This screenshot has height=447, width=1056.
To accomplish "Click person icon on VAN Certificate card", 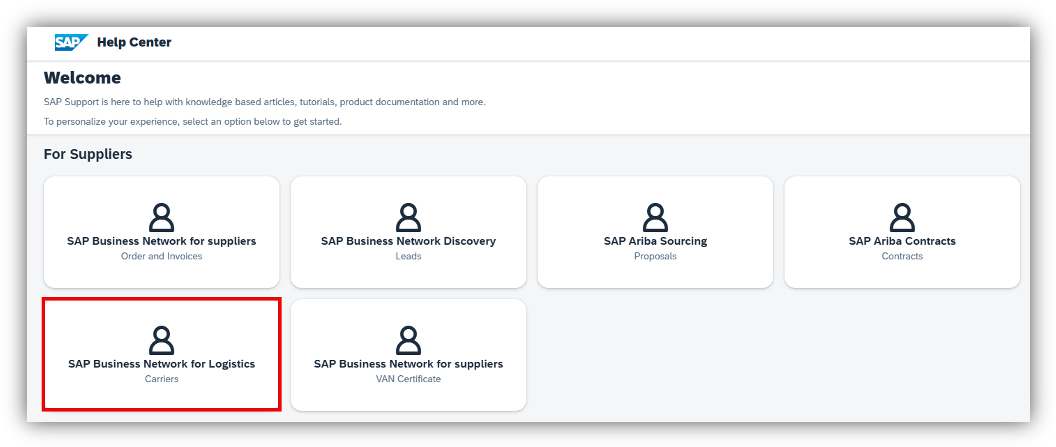I will click(408, 340).
